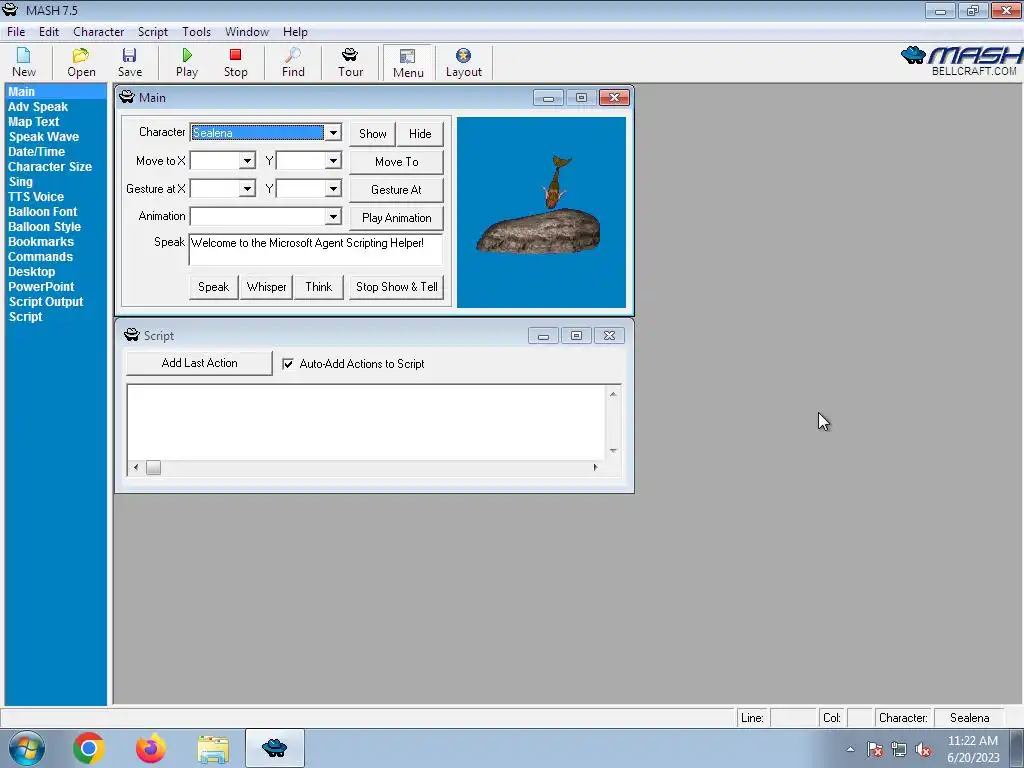This screenshot has width=1024, height=768.
Task: Select Character Size in the sidebar
Action: point(50,167)
